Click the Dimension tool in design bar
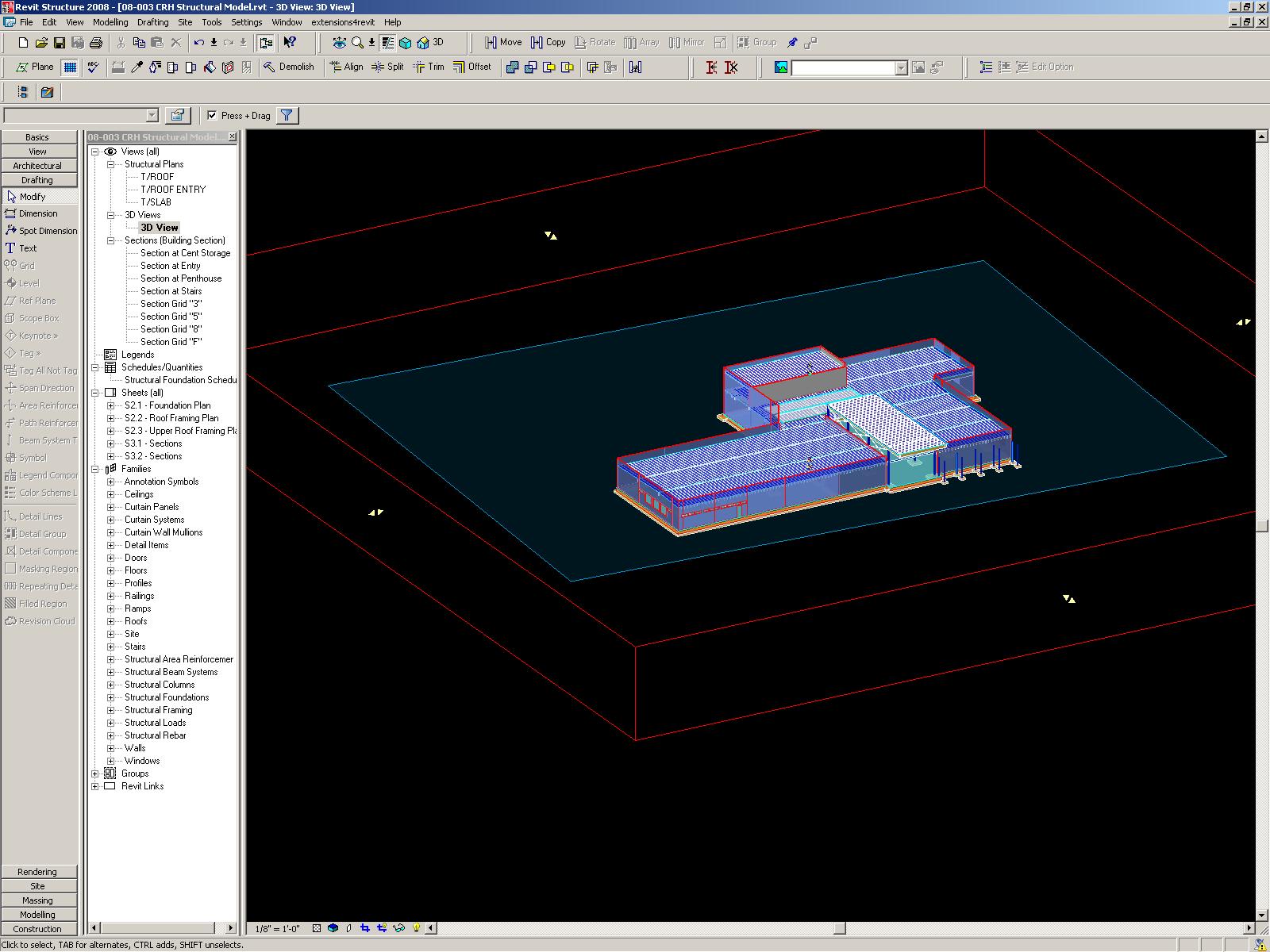1270x952 pixels. 38,213
